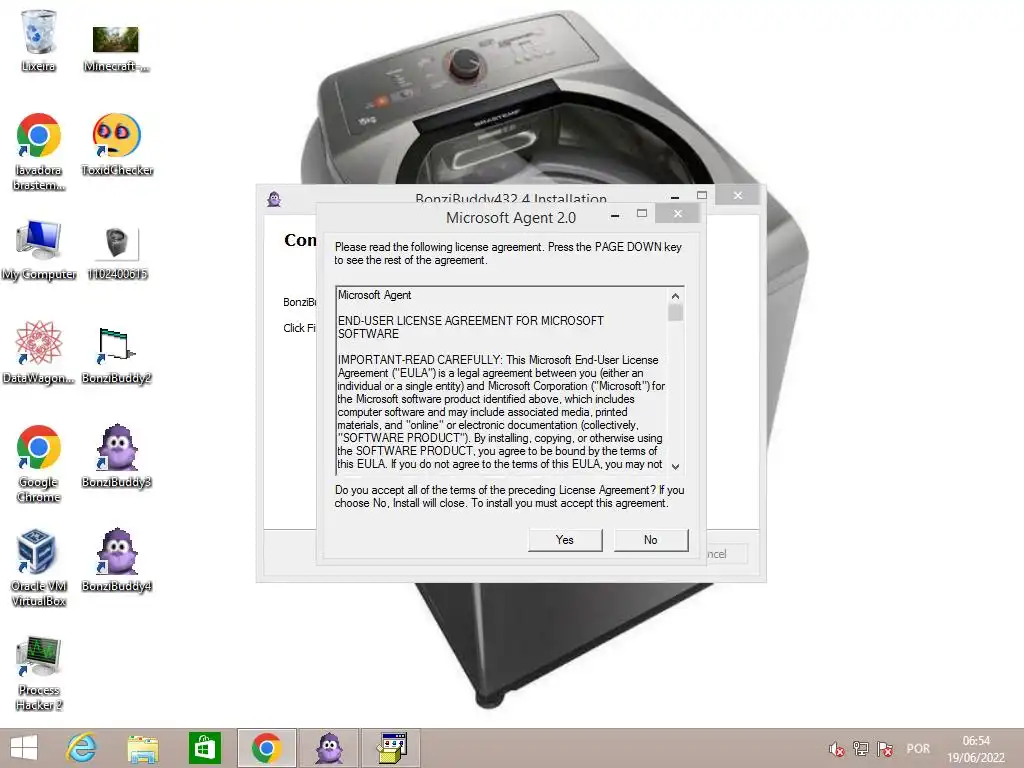This screenshot has width=1024, height=768.
Task: Click the license scrollbar thumb
Action: tap(675, 313)
